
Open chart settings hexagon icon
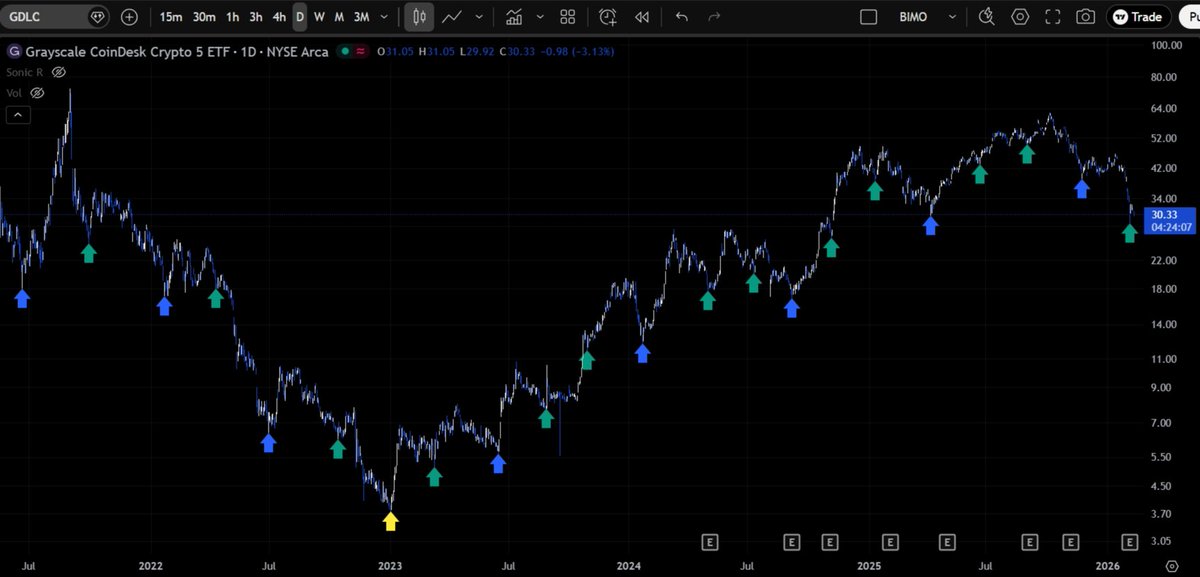click(x=1020, y=17)
